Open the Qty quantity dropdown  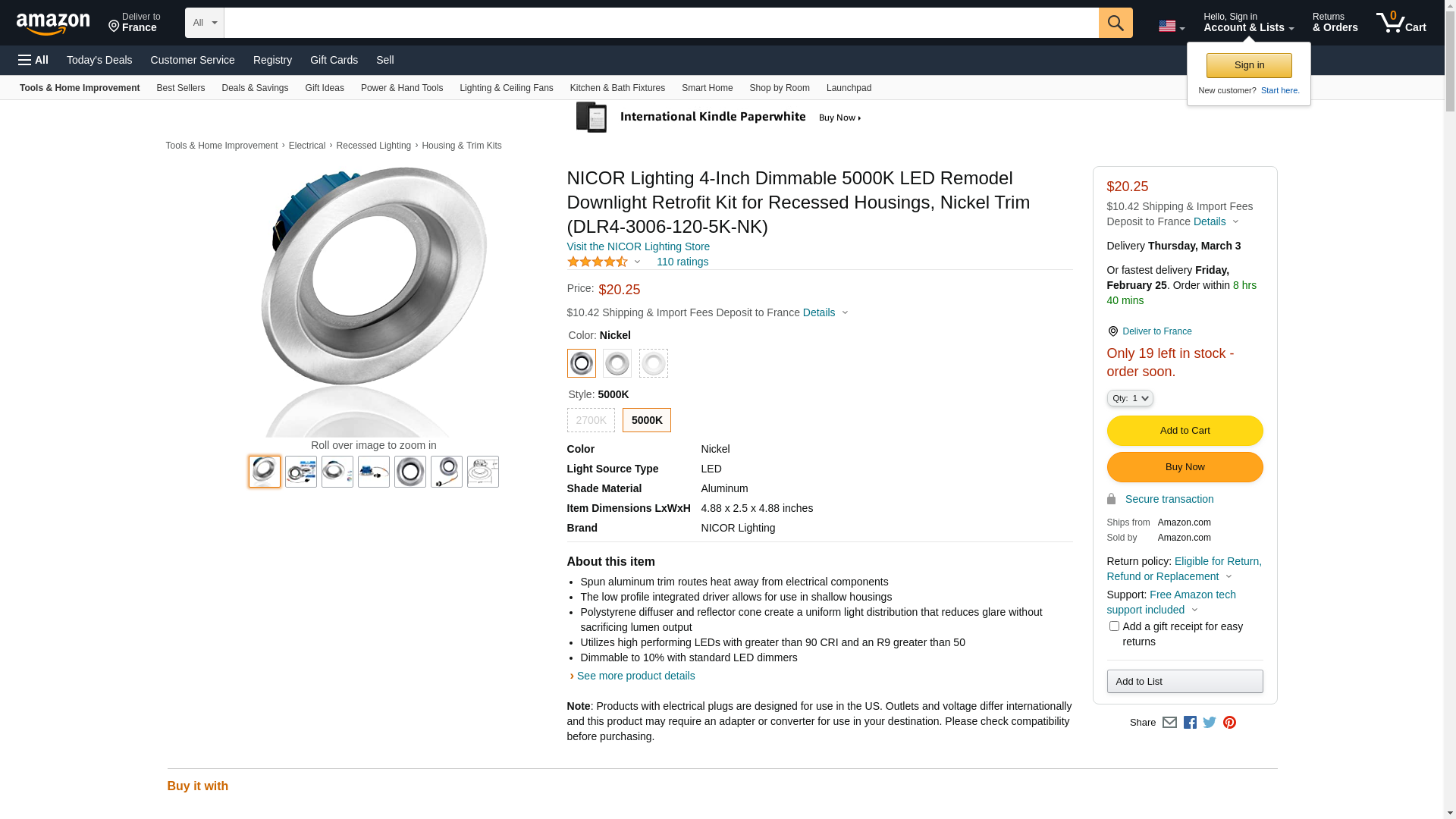(x=1130, y=398)
